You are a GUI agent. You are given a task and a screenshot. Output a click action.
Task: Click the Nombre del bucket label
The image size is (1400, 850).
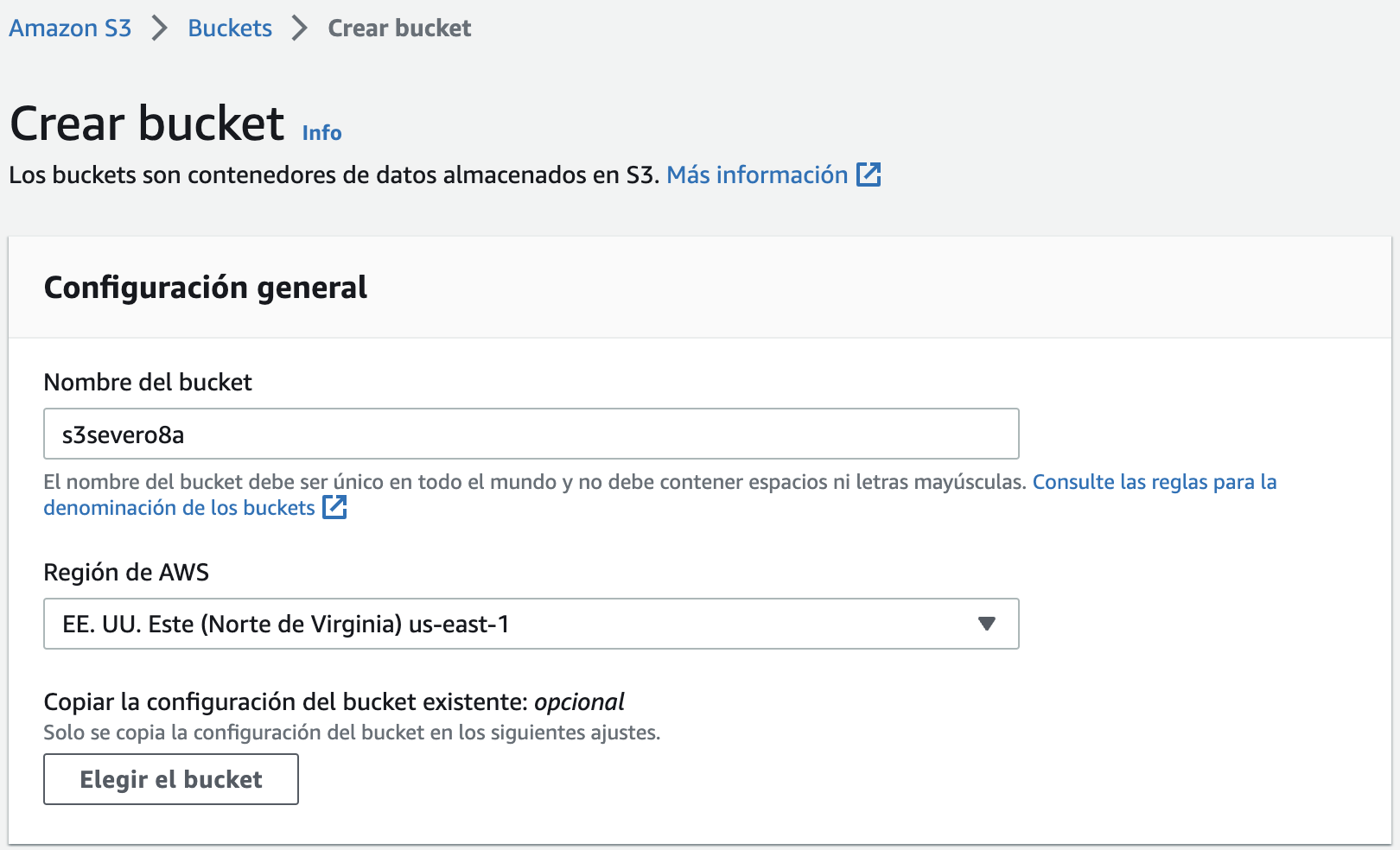click(x=148, y=383)
